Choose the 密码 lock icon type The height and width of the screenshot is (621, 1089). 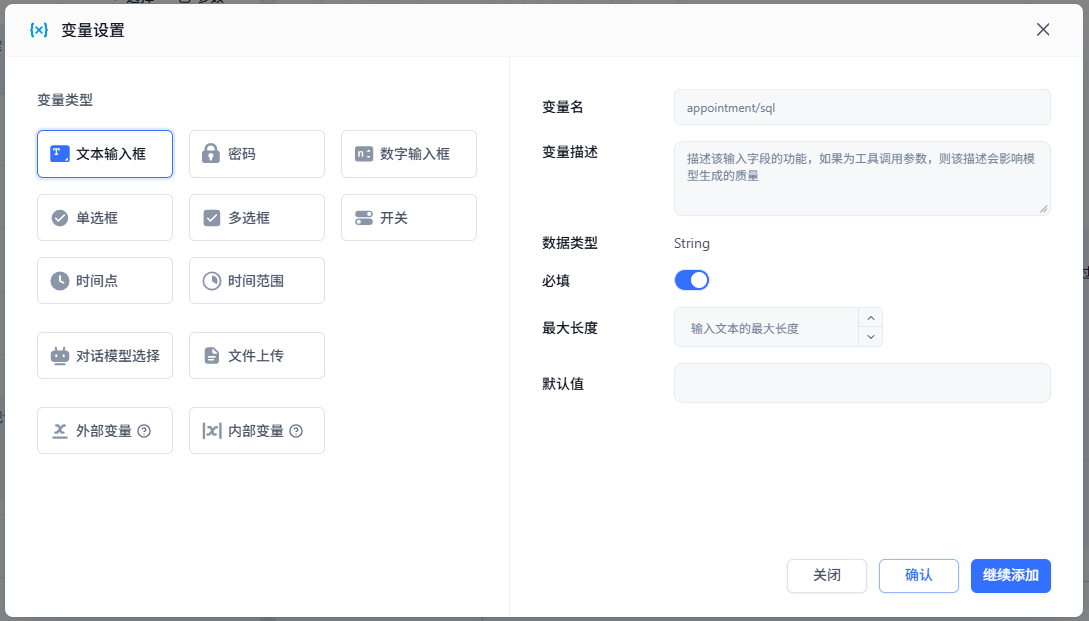tap(256, 154)
